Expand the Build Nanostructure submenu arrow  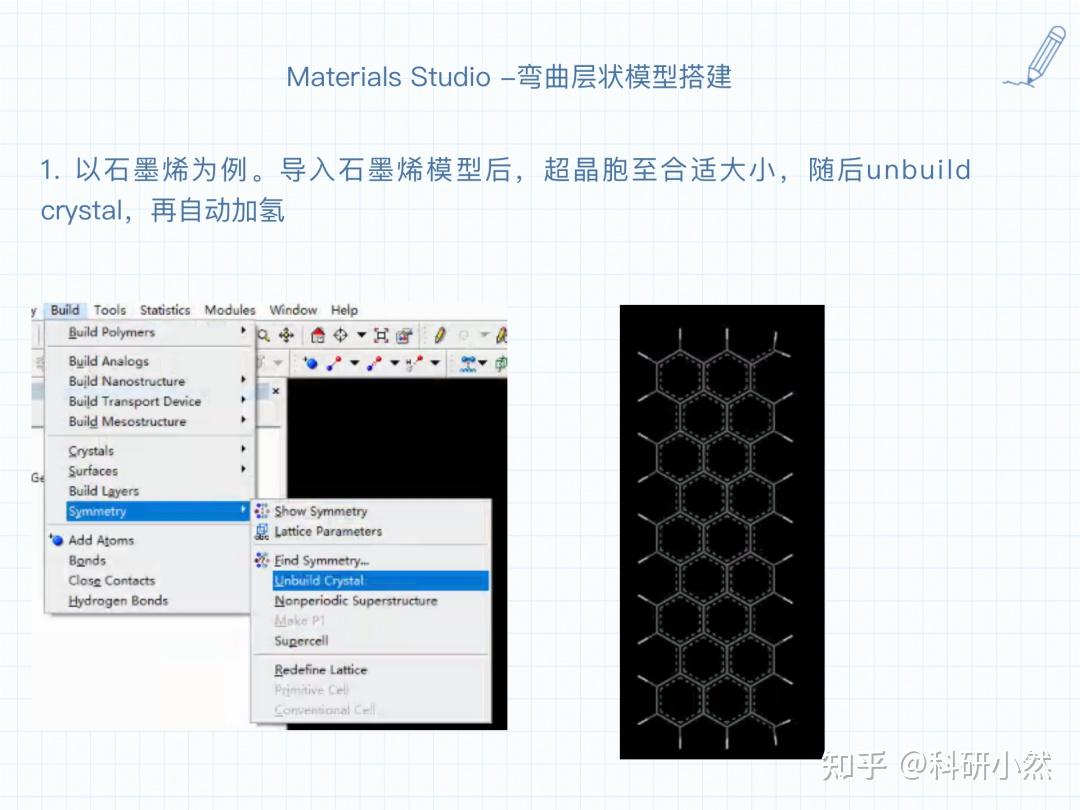point(243,381)
